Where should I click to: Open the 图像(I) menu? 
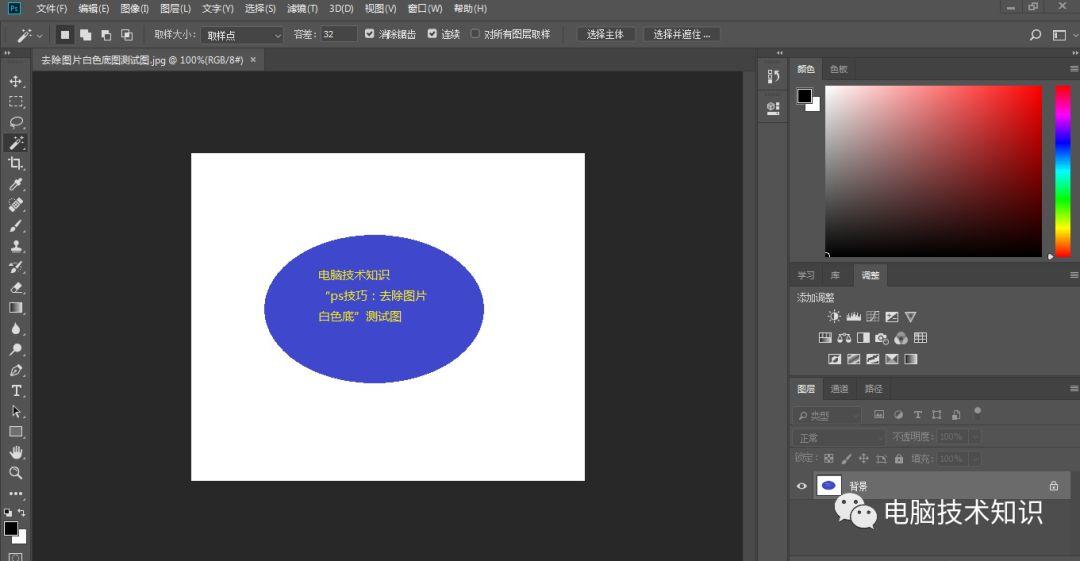[134, 9]
